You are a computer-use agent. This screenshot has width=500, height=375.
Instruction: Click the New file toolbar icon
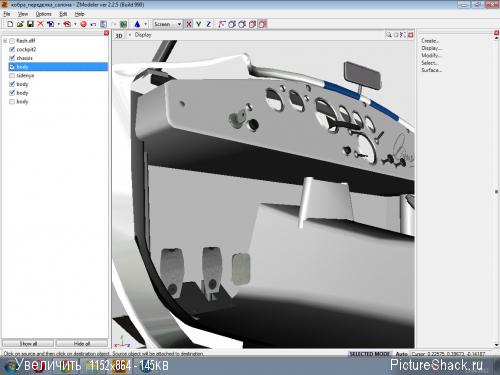10,24
